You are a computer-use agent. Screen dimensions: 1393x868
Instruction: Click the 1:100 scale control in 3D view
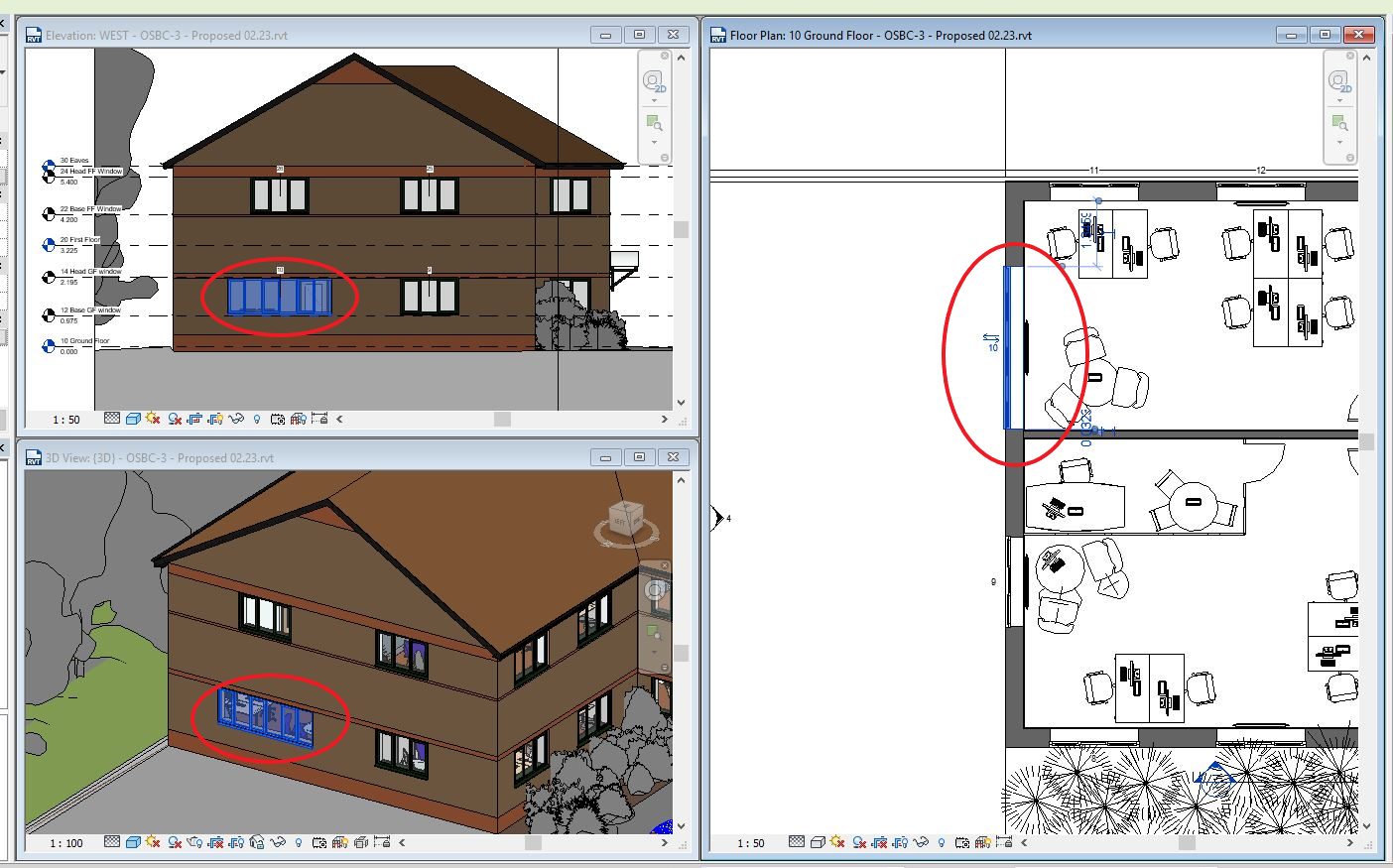point(65,843)
